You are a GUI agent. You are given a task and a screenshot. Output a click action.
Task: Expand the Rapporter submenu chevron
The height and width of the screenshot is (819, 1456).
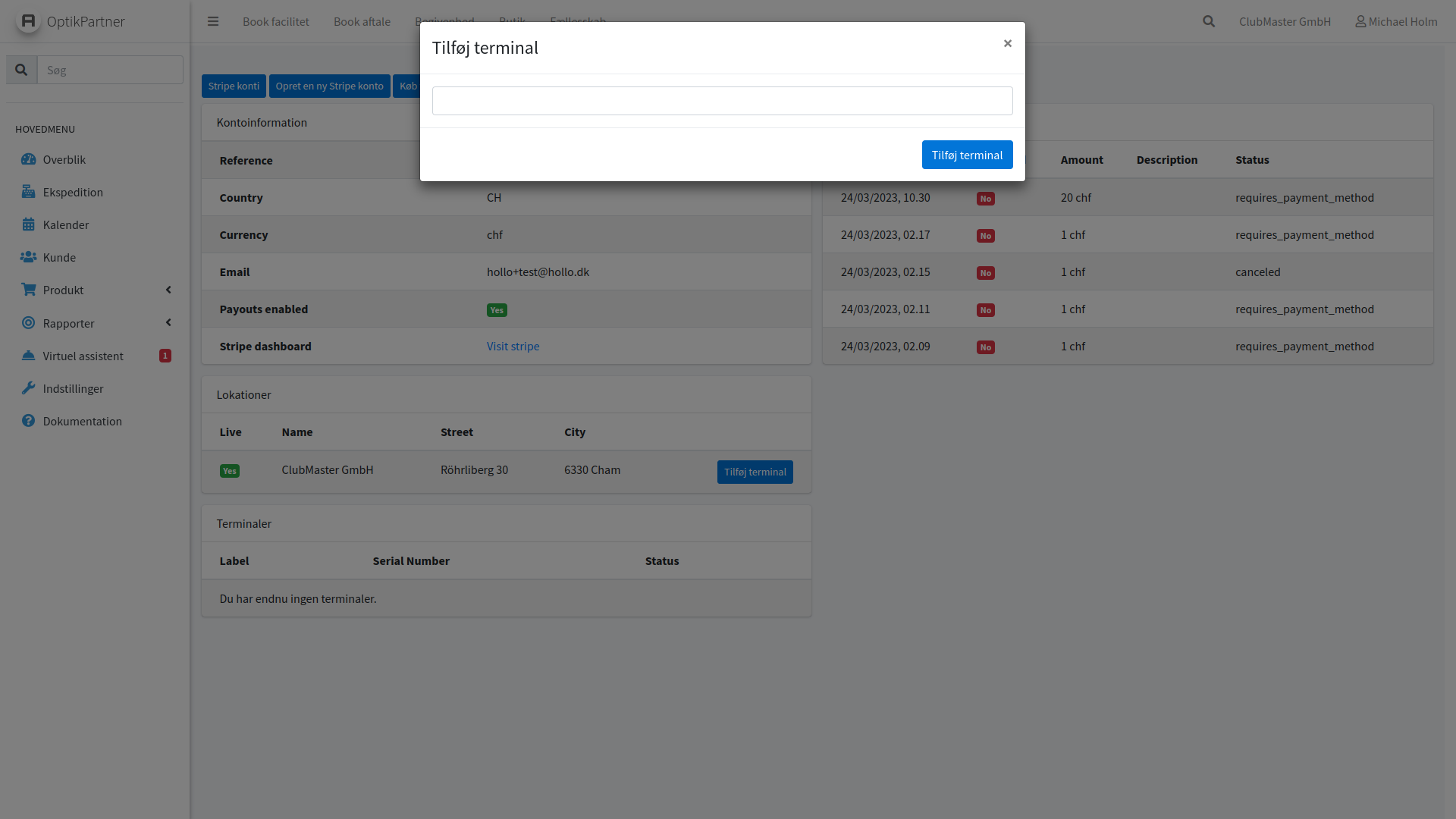168,323
